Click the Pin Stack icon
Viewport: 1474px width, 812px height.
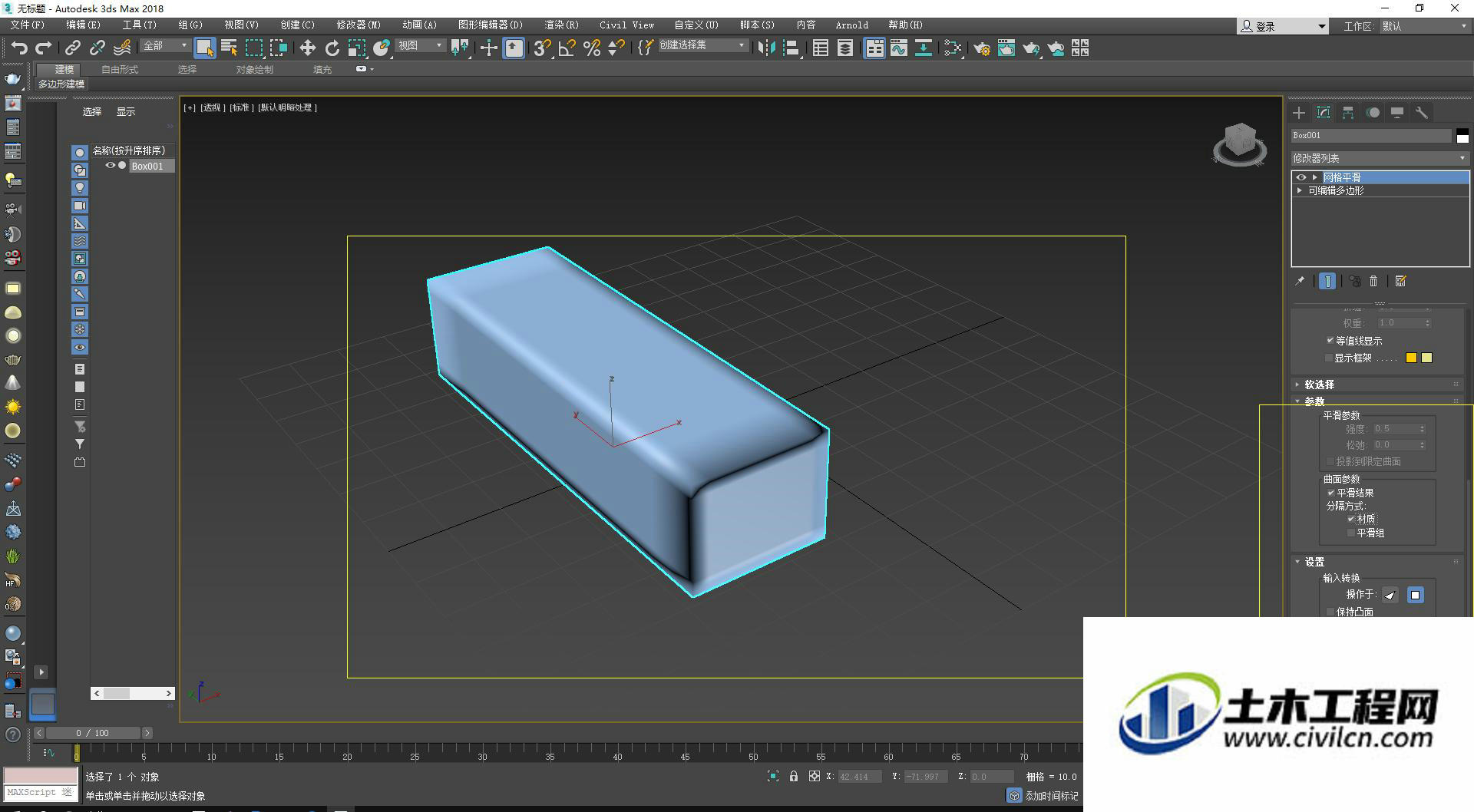coord(1300,281)
